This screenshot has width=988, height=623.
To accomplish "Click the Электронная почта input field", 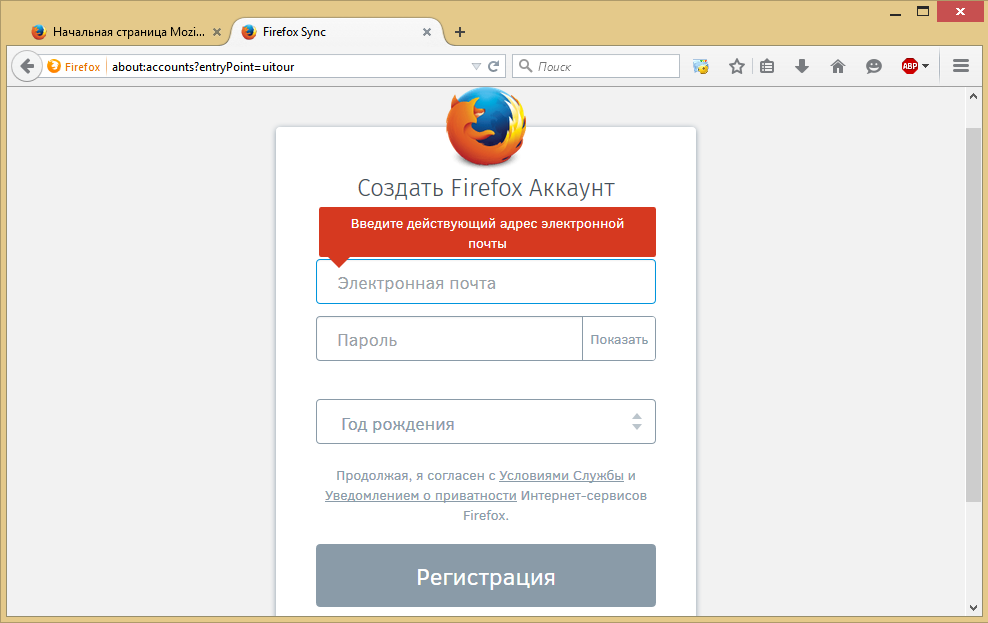I will point(486,283).
